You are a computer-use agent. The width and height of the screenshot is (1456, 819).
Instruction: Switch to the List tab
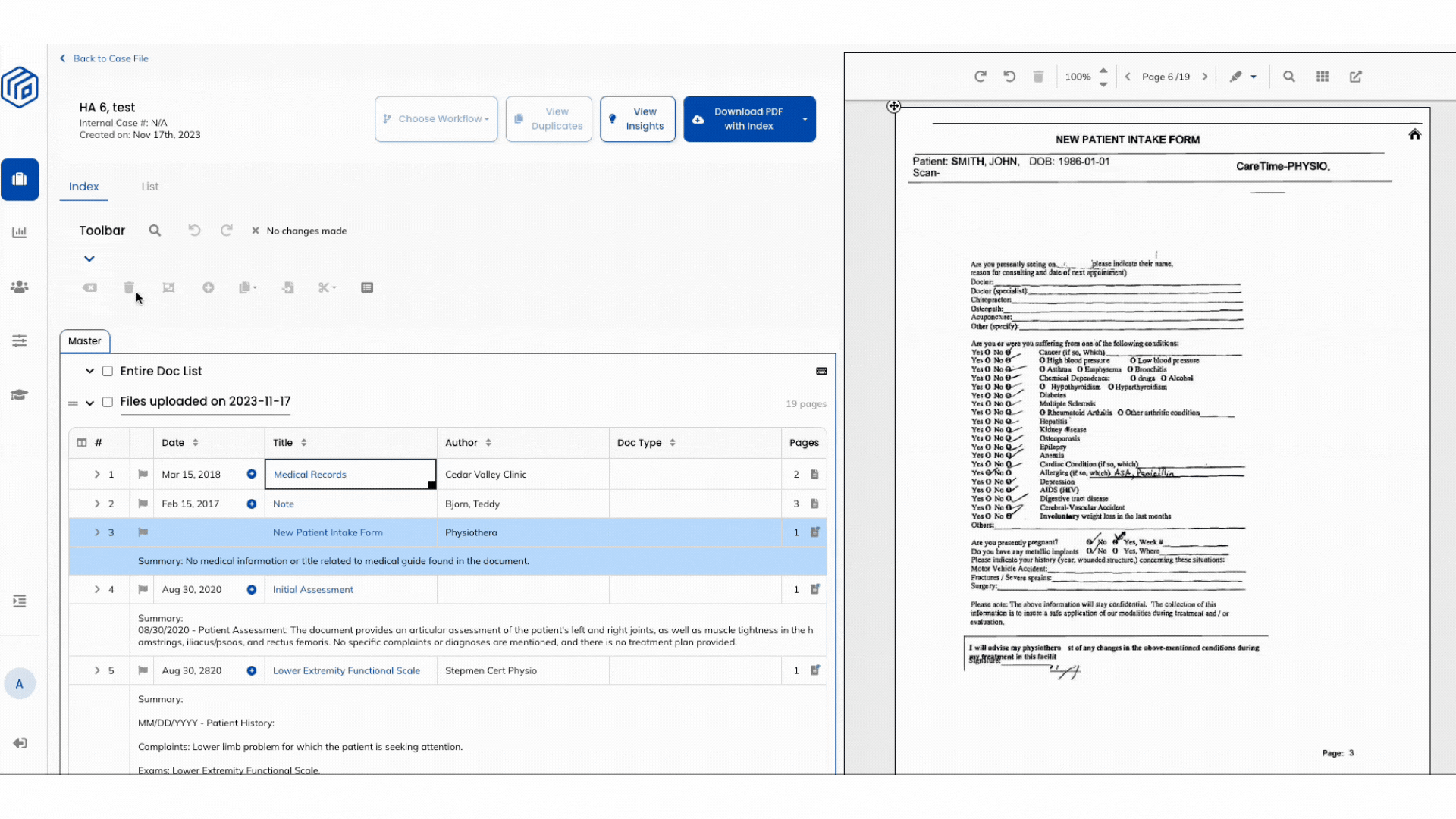[149, 187]
